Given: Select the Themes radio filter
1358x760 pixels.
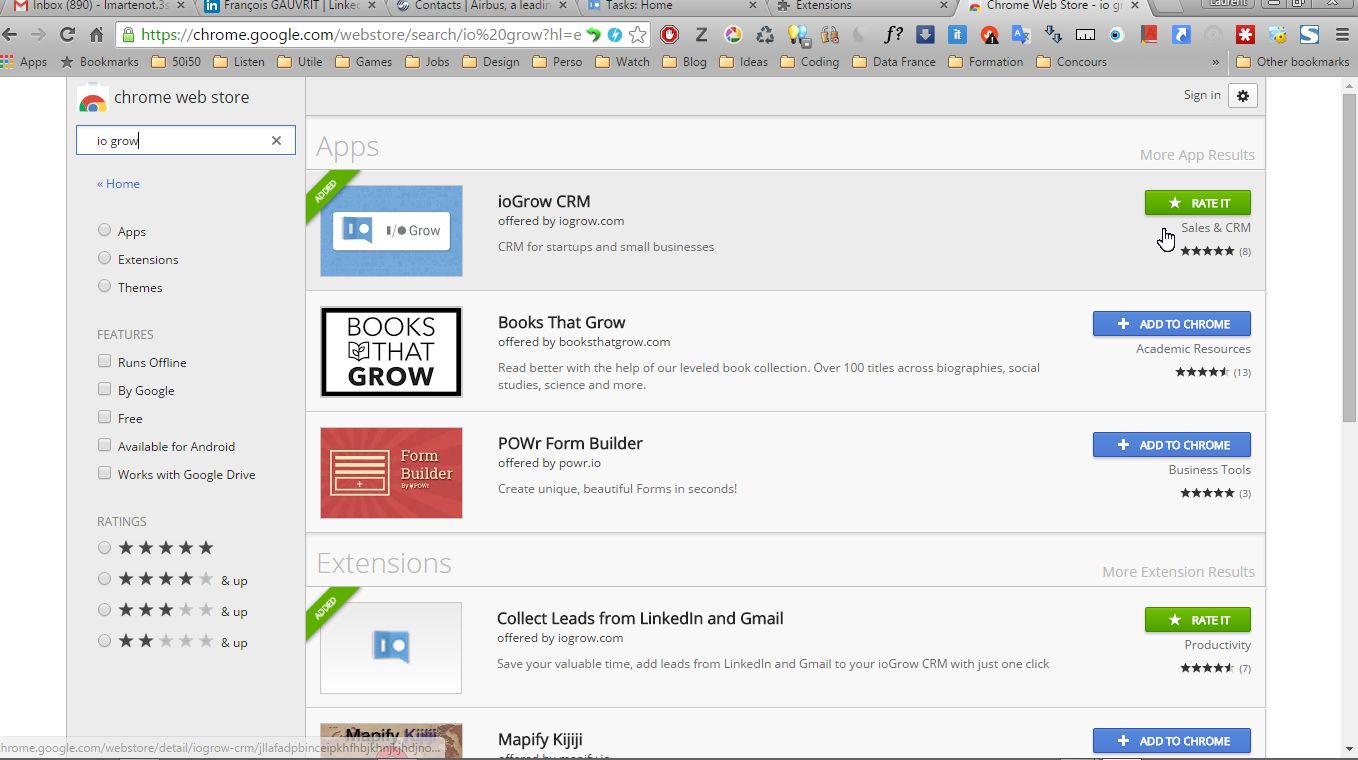Looking at the screenshot, I should (104, 287).
